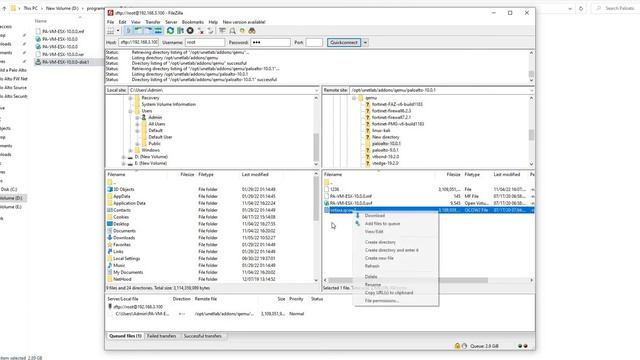The width and height of the screenshot is (640, 360).
Task: Refresh file and folder lists
Action: point(170,31)
